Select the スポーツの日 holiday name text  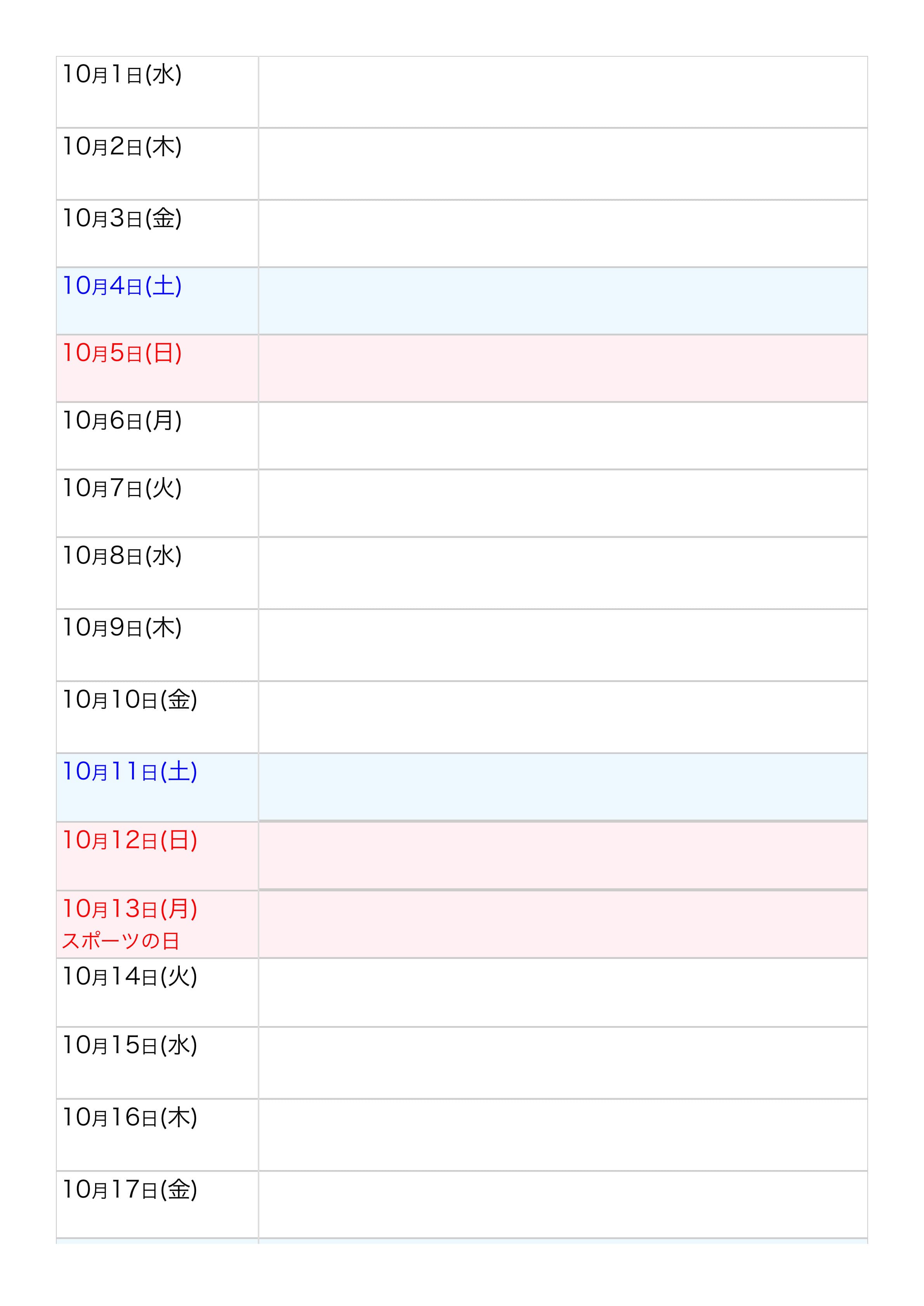point(121,941)
